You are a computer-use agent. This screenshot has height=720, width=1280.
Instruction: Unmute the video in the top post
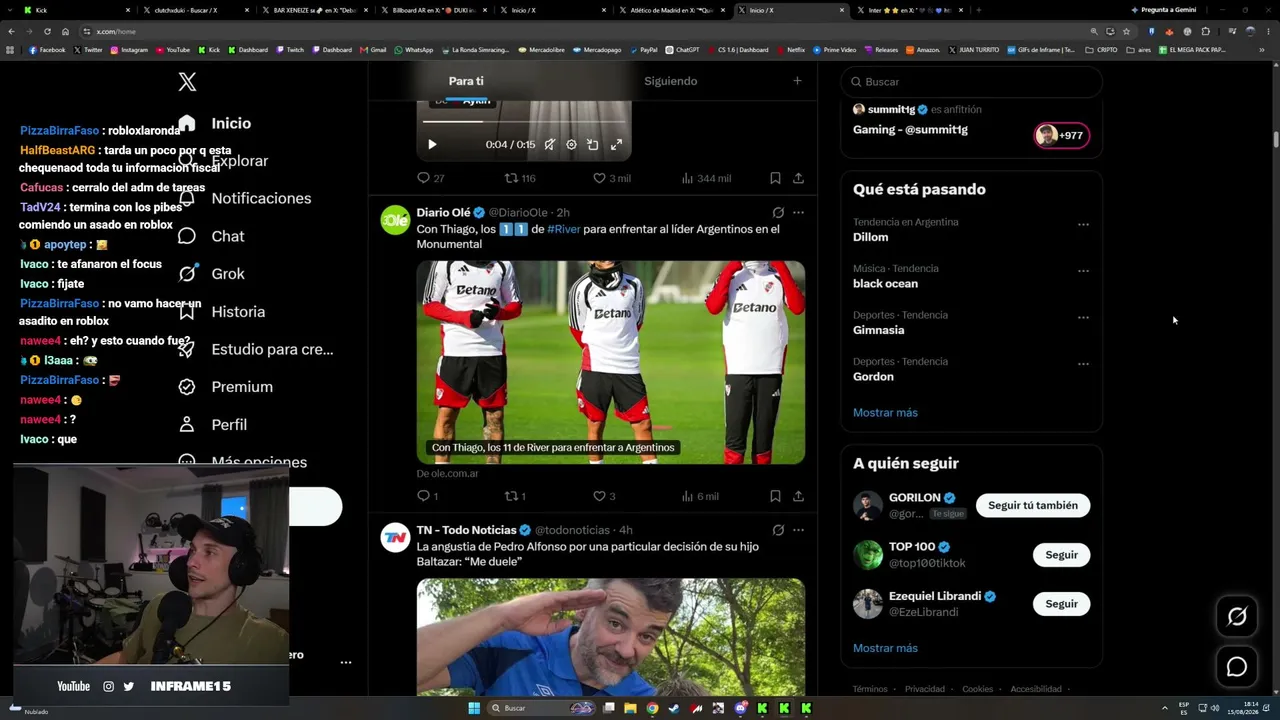[x=549, y=145]
